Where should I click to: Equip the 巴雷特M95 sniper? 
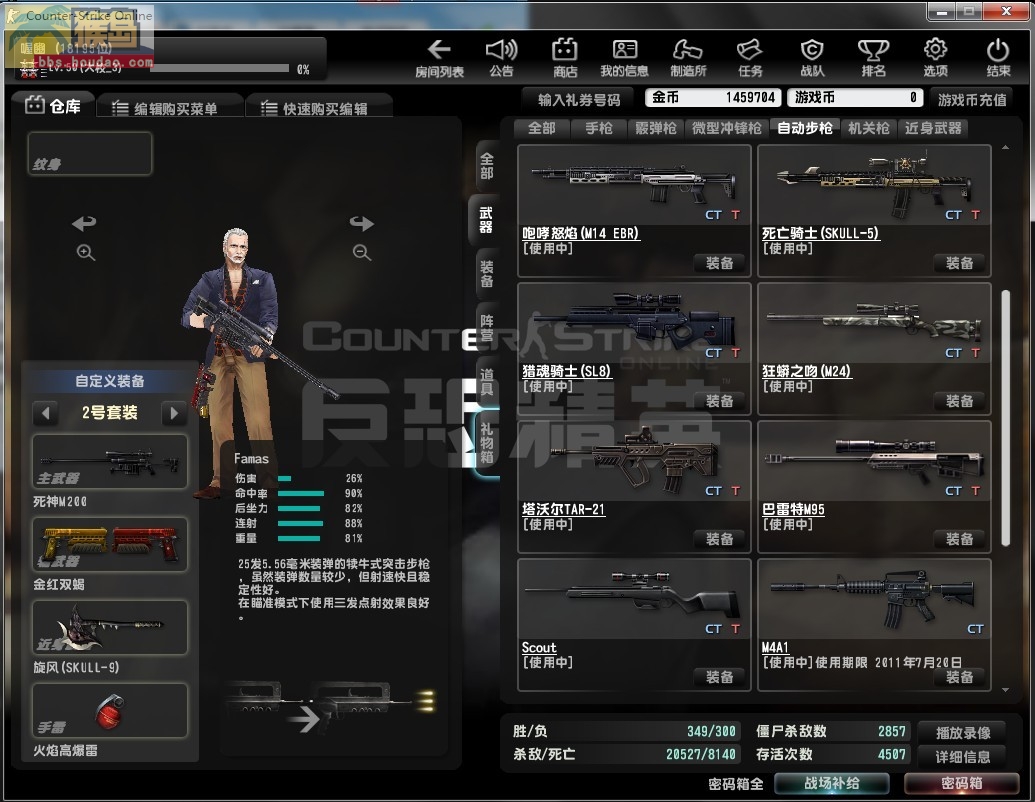[x=959, y=539]
